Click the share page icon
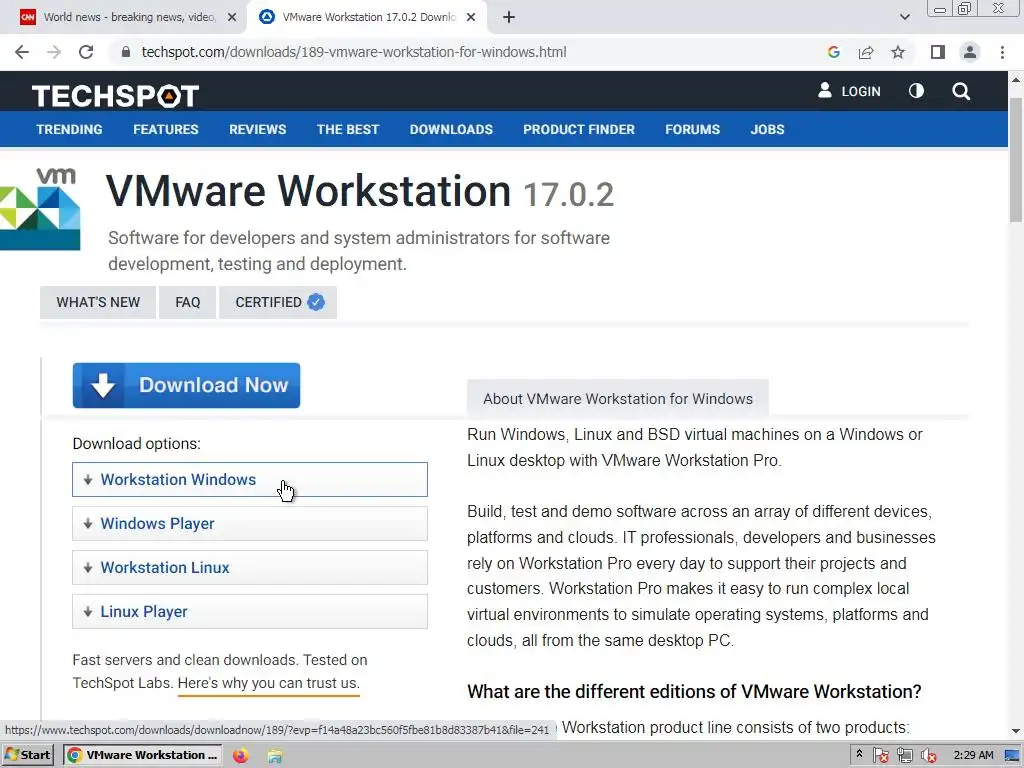 pos(866,52)
